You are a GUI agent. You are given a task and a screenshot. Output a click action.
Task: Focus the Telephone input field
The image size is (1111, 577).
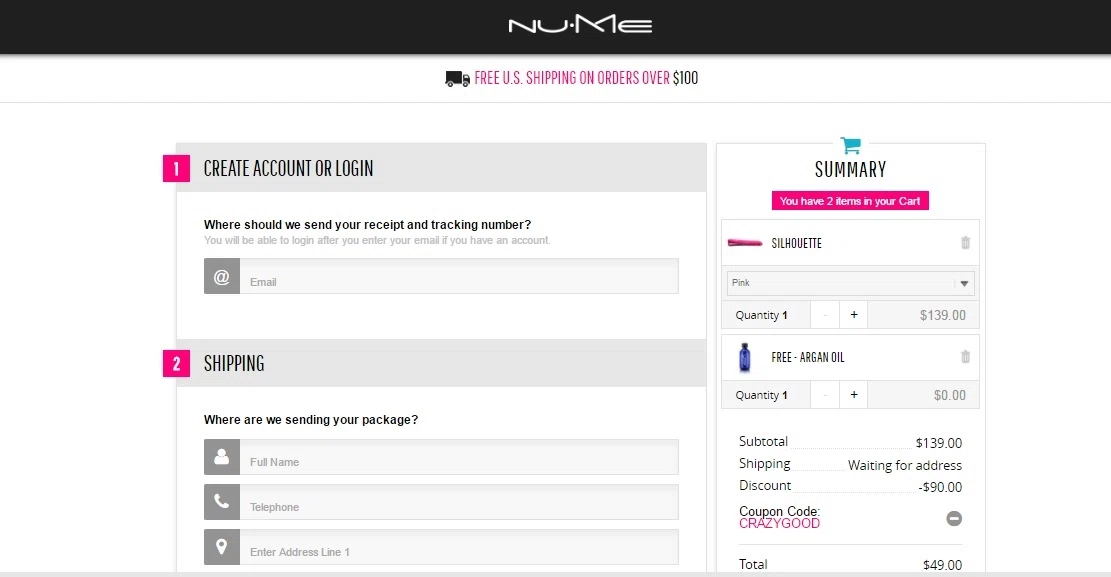point(459,502)
